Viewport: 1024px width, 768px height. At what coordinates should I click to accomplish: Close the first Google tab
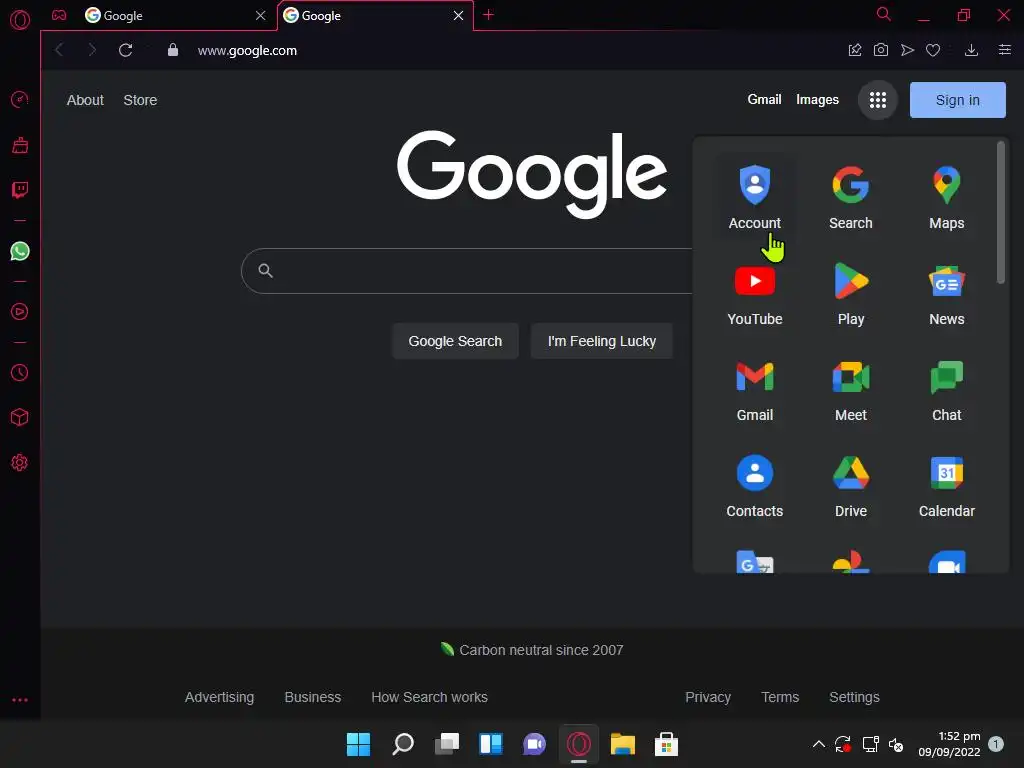pos(261,15)
